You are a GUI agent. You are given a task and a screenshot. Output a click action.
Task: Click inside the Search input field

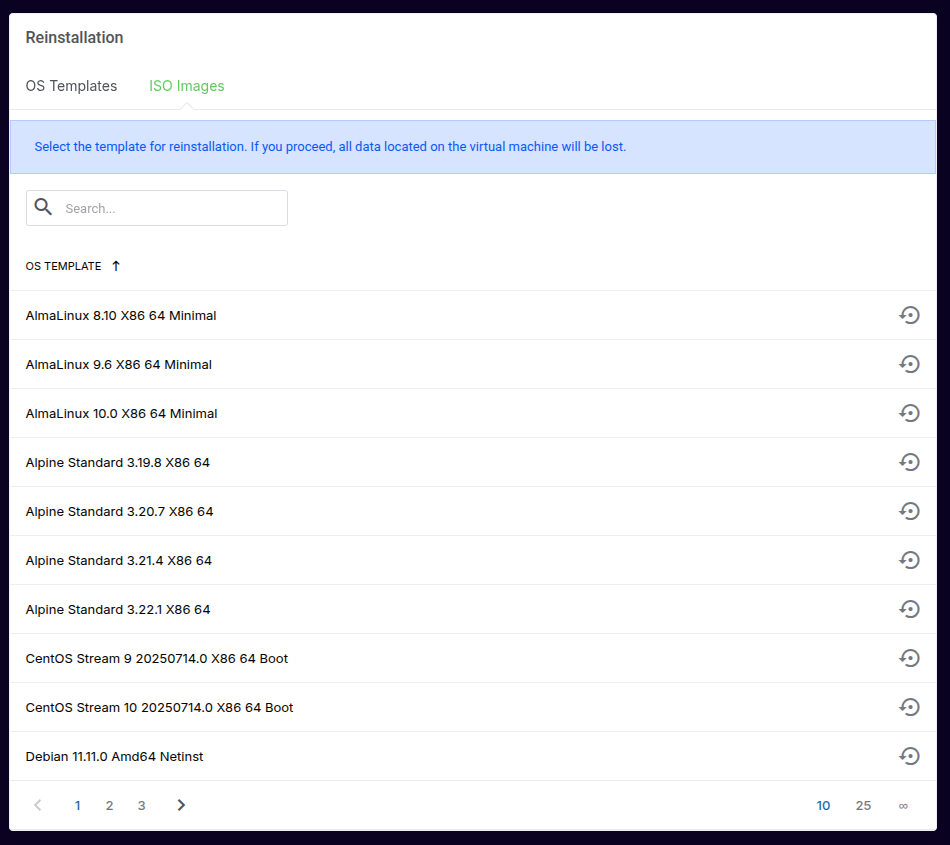tap(170, 208)
